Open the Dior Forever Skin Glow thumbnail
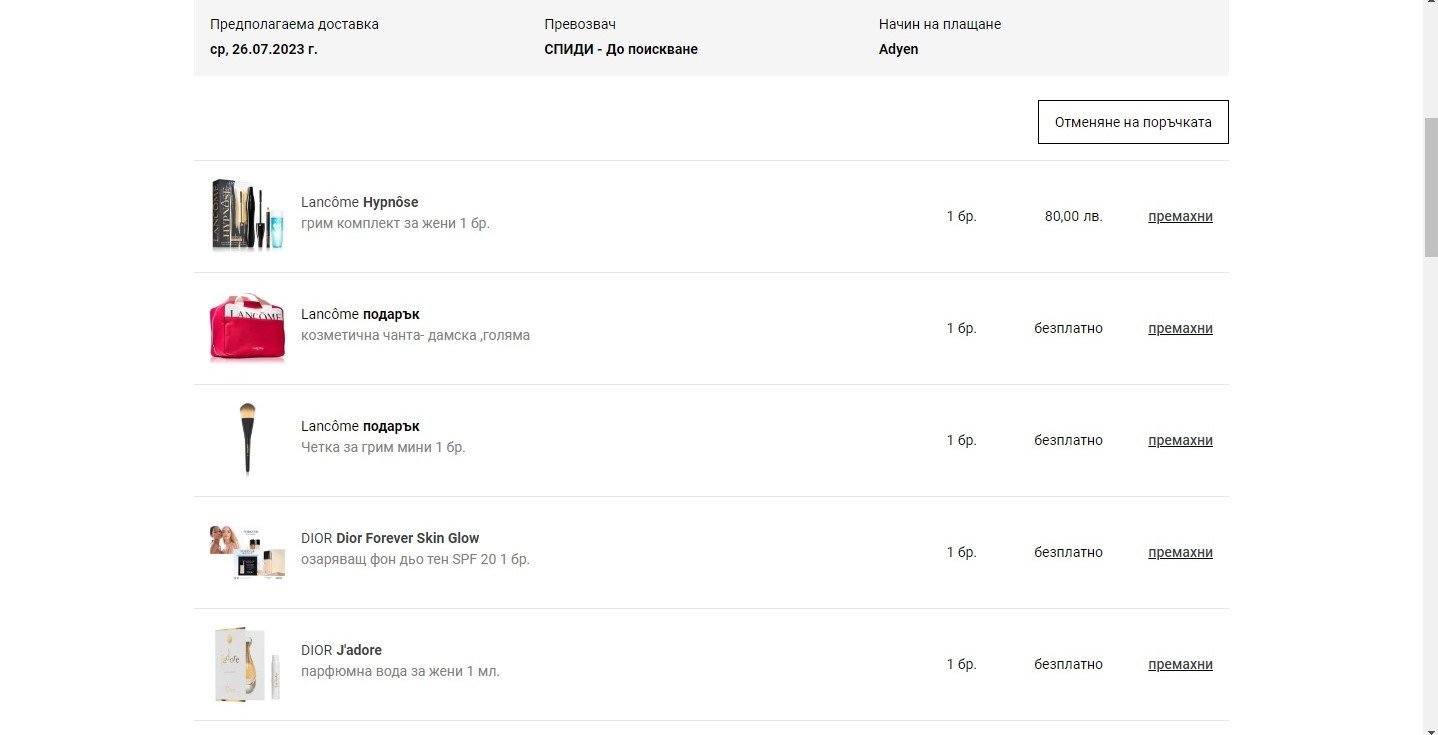 (247, 552)
